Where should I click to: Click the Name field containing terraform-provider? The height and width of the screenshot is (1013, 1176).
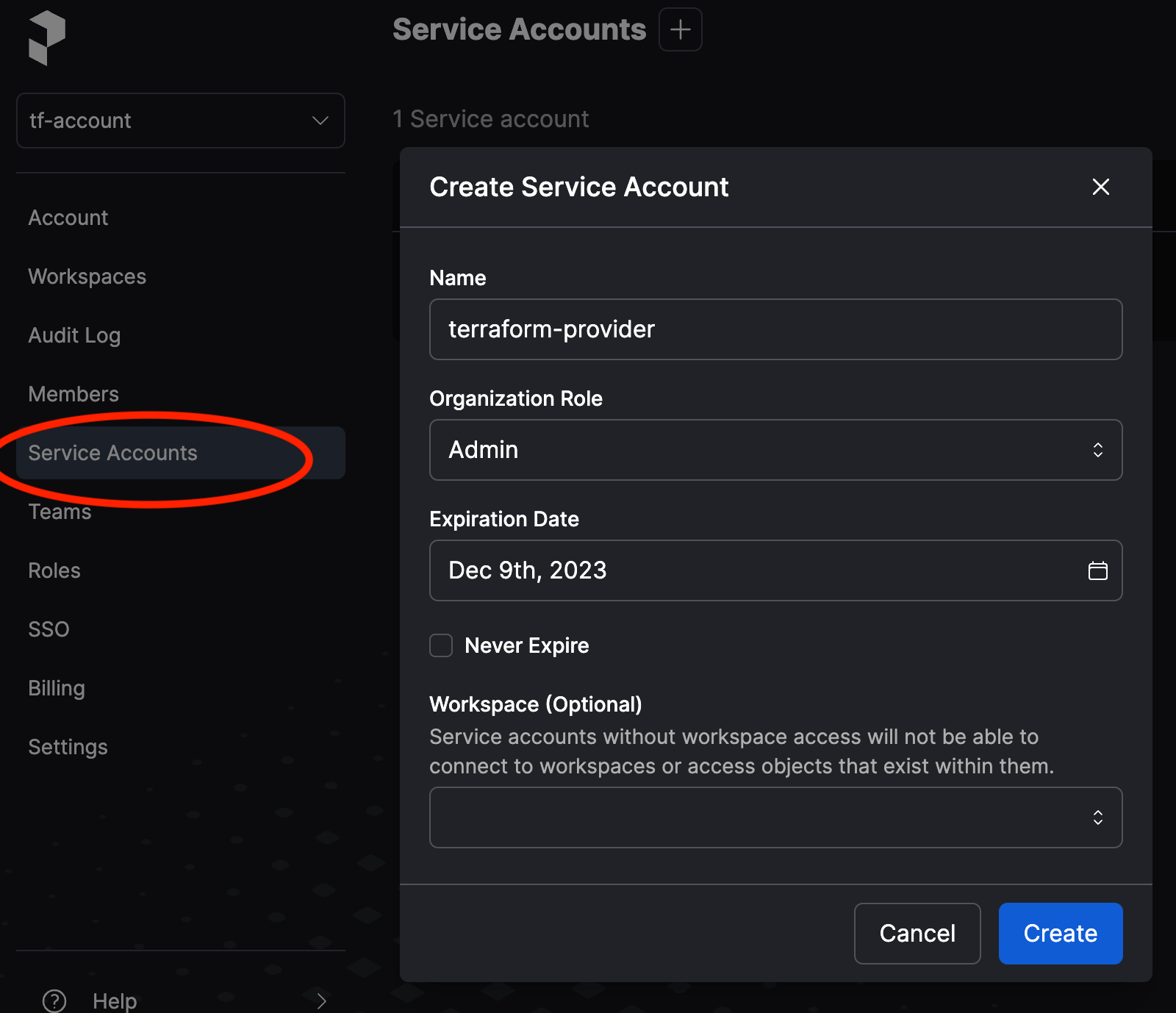click(735, 329)
